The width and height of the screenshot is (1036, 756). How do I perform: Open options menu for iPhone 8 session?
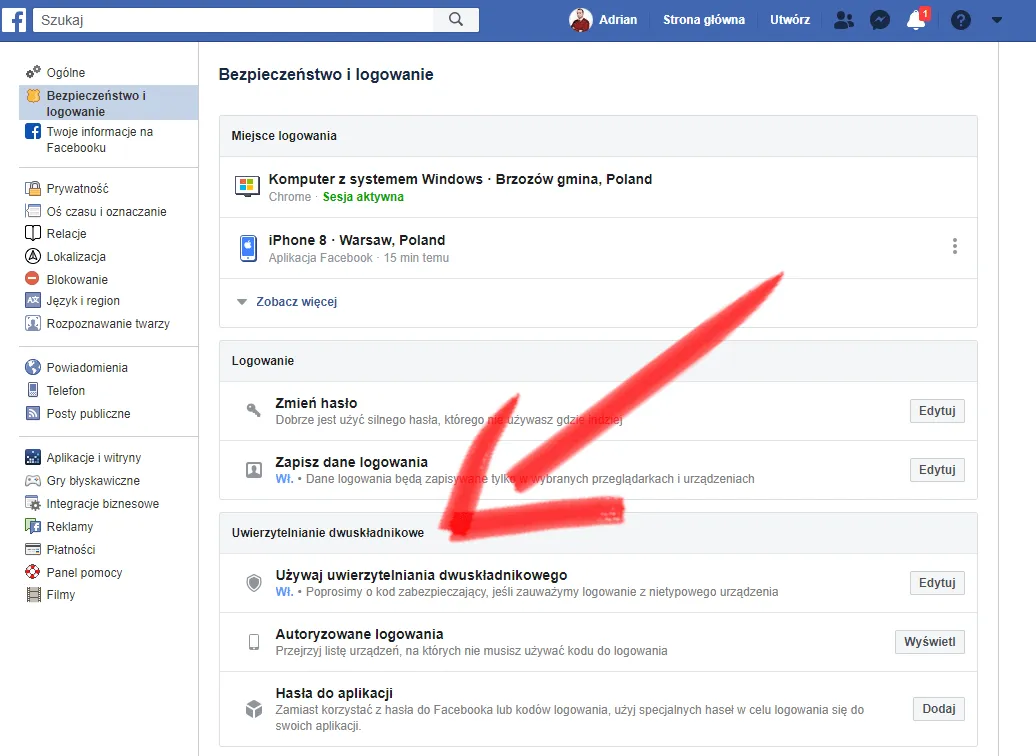[954, 246]
